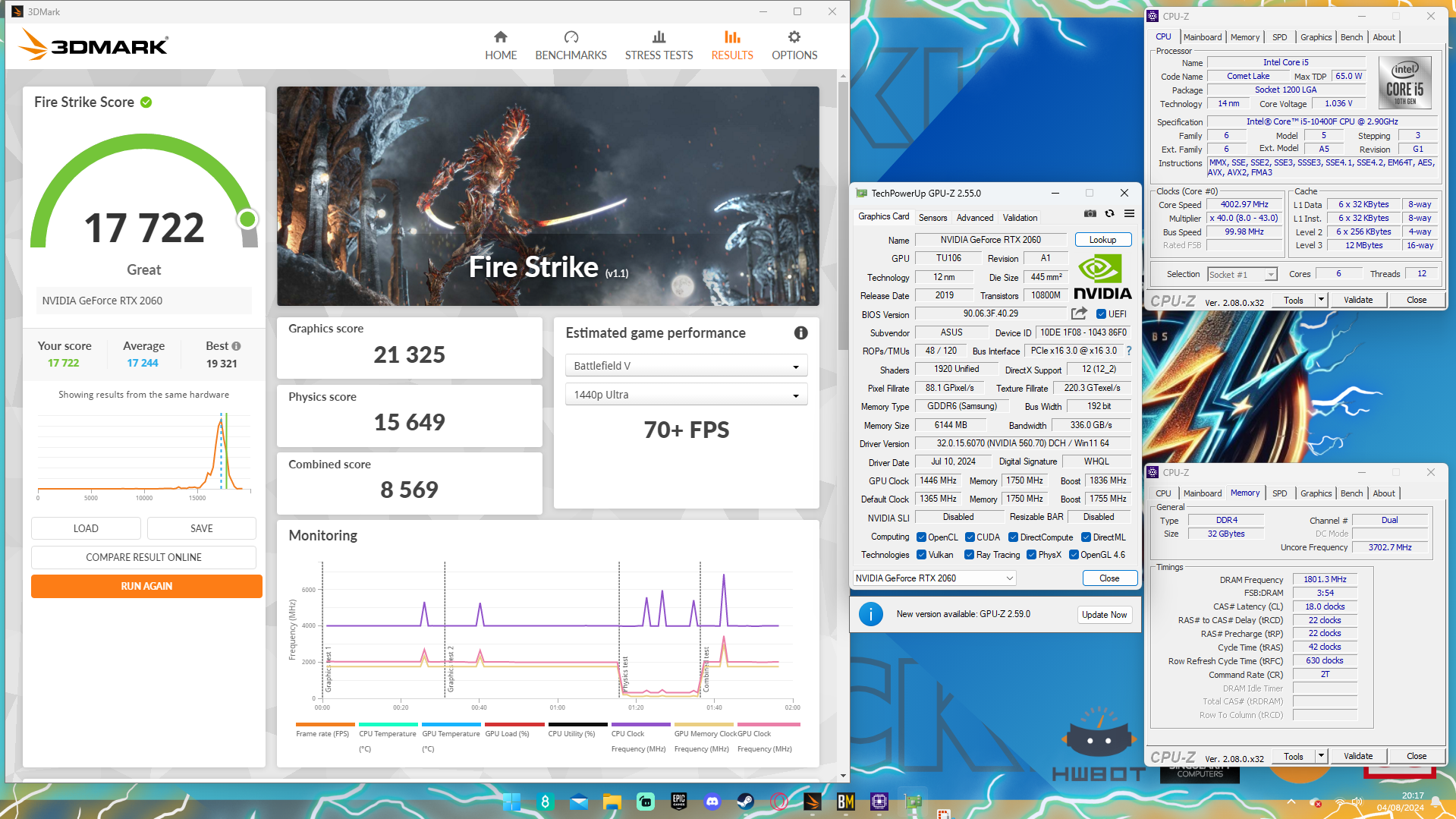Screen dimensions: 1456x819
Task: Open Bench tab in top CPU-Z window
Action: pyautogui.click(x=1351, y=37)
